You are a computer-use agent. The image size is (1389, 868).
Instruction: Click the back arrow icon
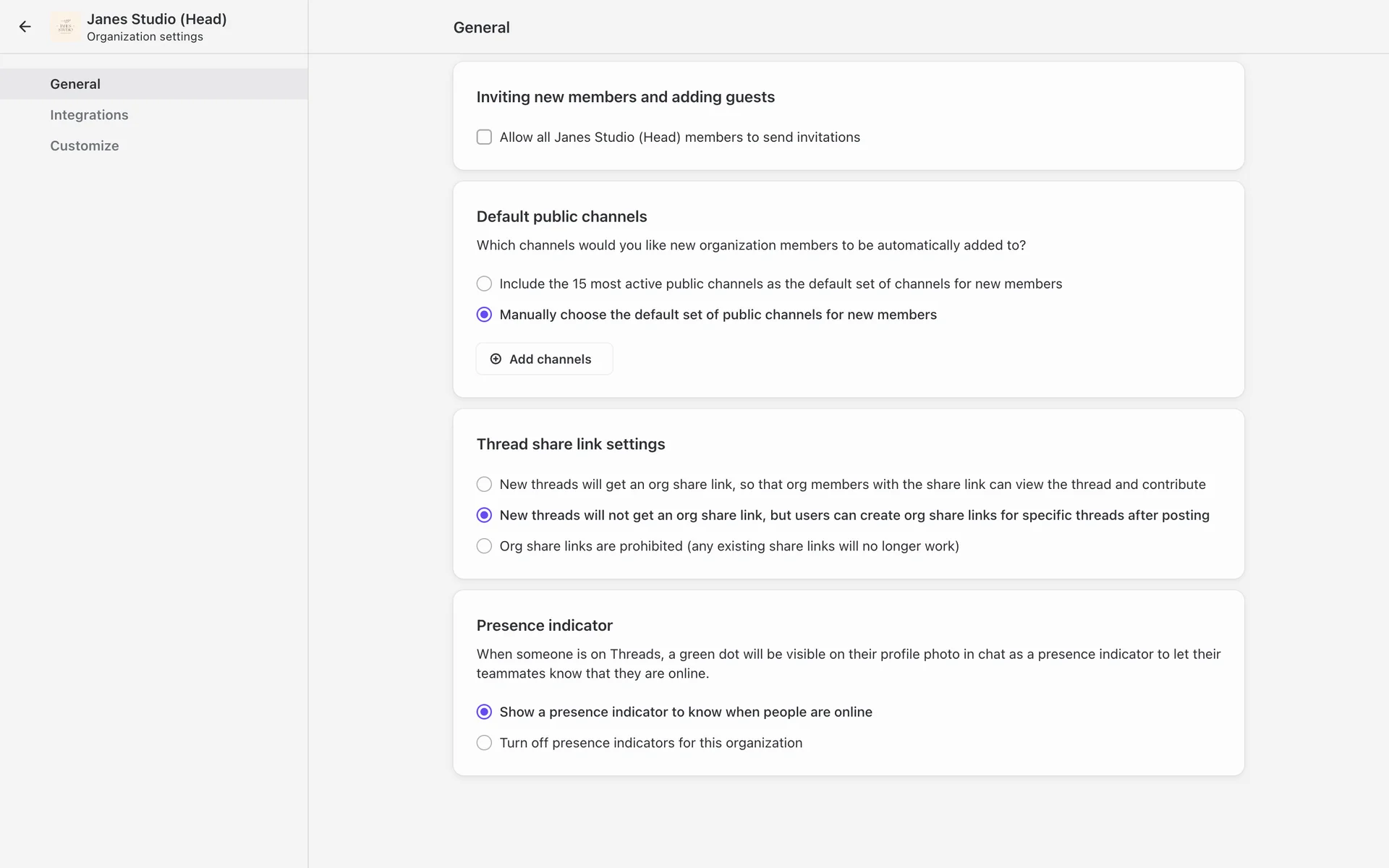point(25,27)
